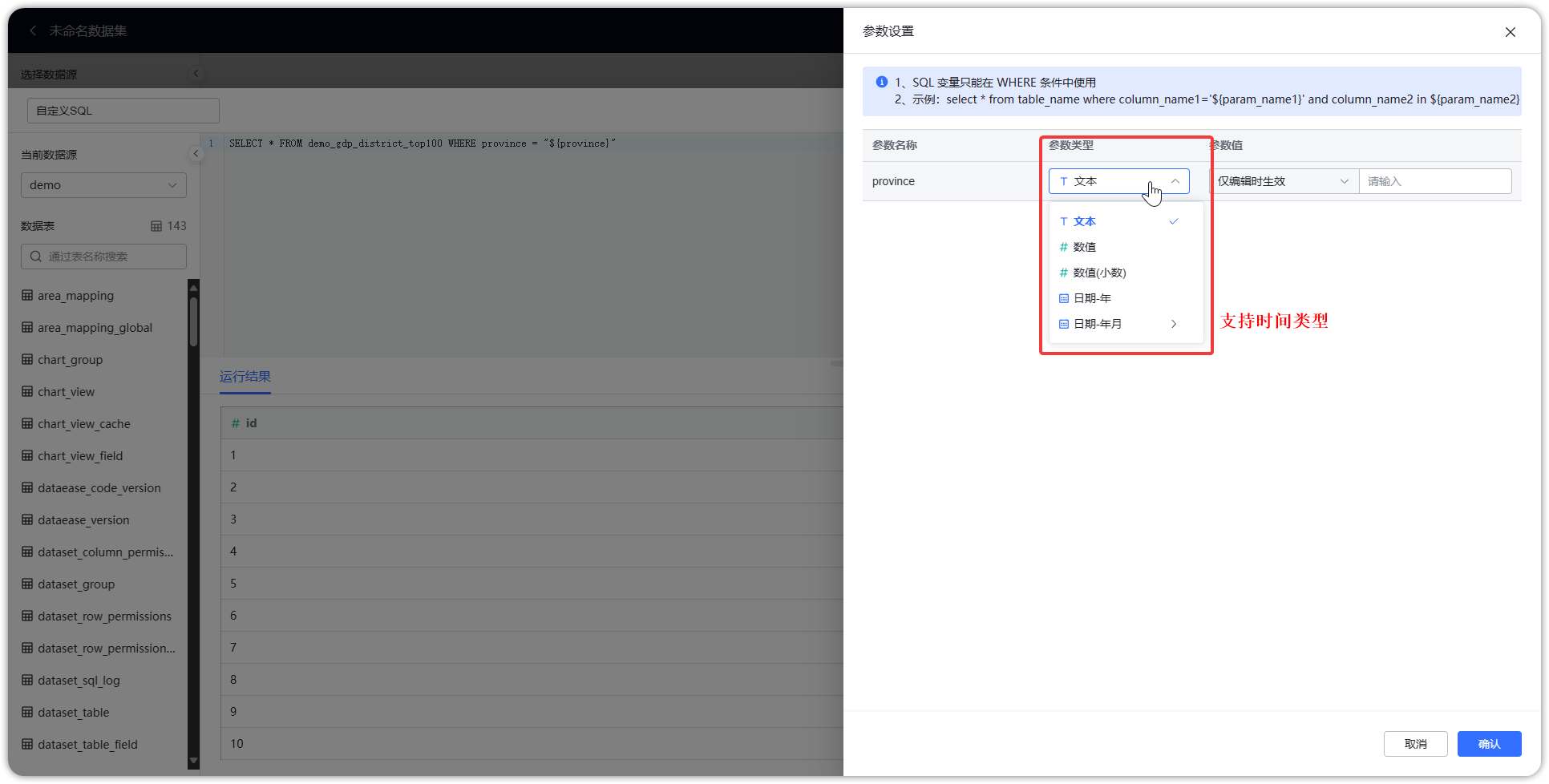Select 数值(小数) as the parameter type
The height and width of the screenshot is (784, 1549).
[1097, 273]
